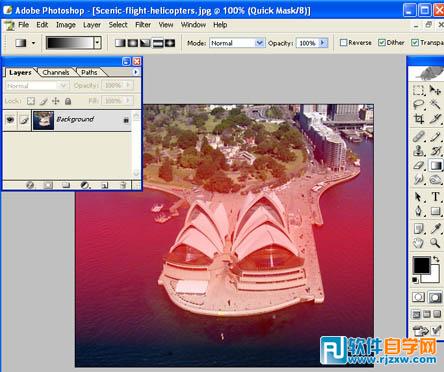The width and height of the screenshot is (444, 372).
Task: Open the Opacity slider arrow
Action: (323, 43)
